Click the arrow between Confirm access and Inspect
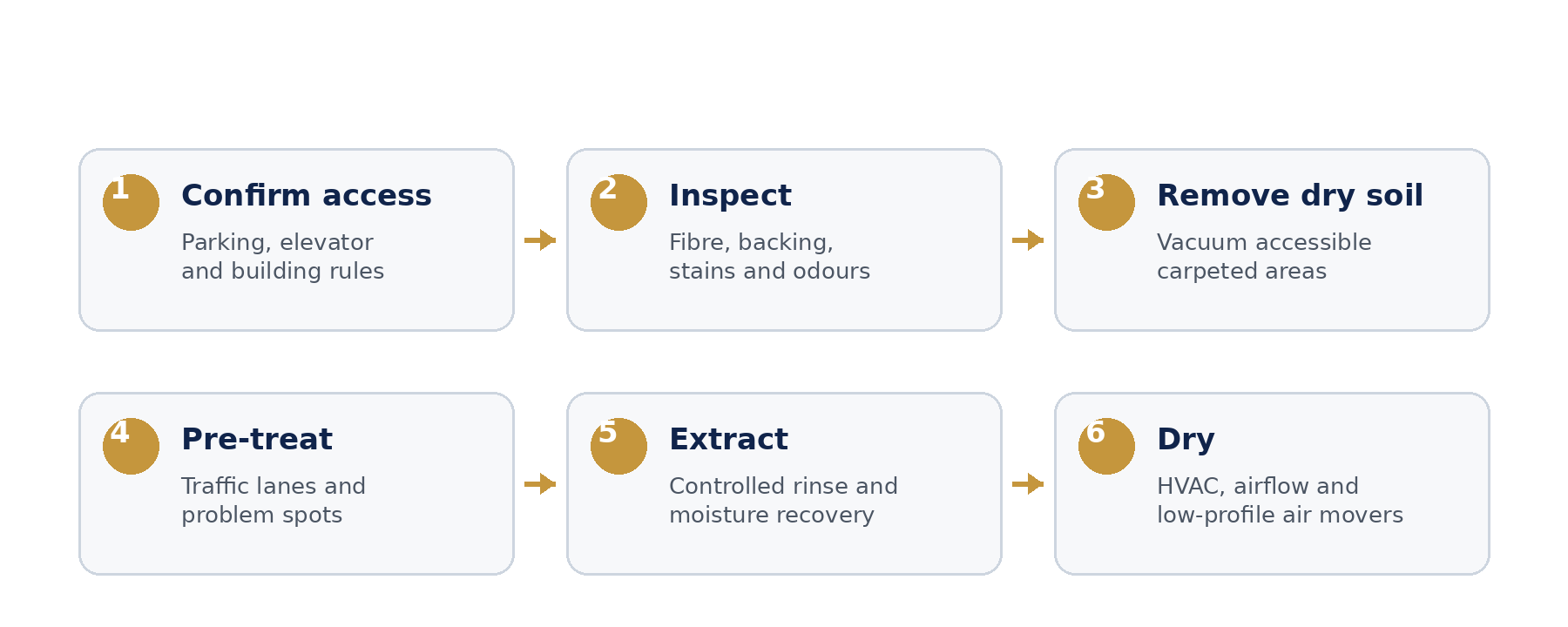 coord(540,239)
